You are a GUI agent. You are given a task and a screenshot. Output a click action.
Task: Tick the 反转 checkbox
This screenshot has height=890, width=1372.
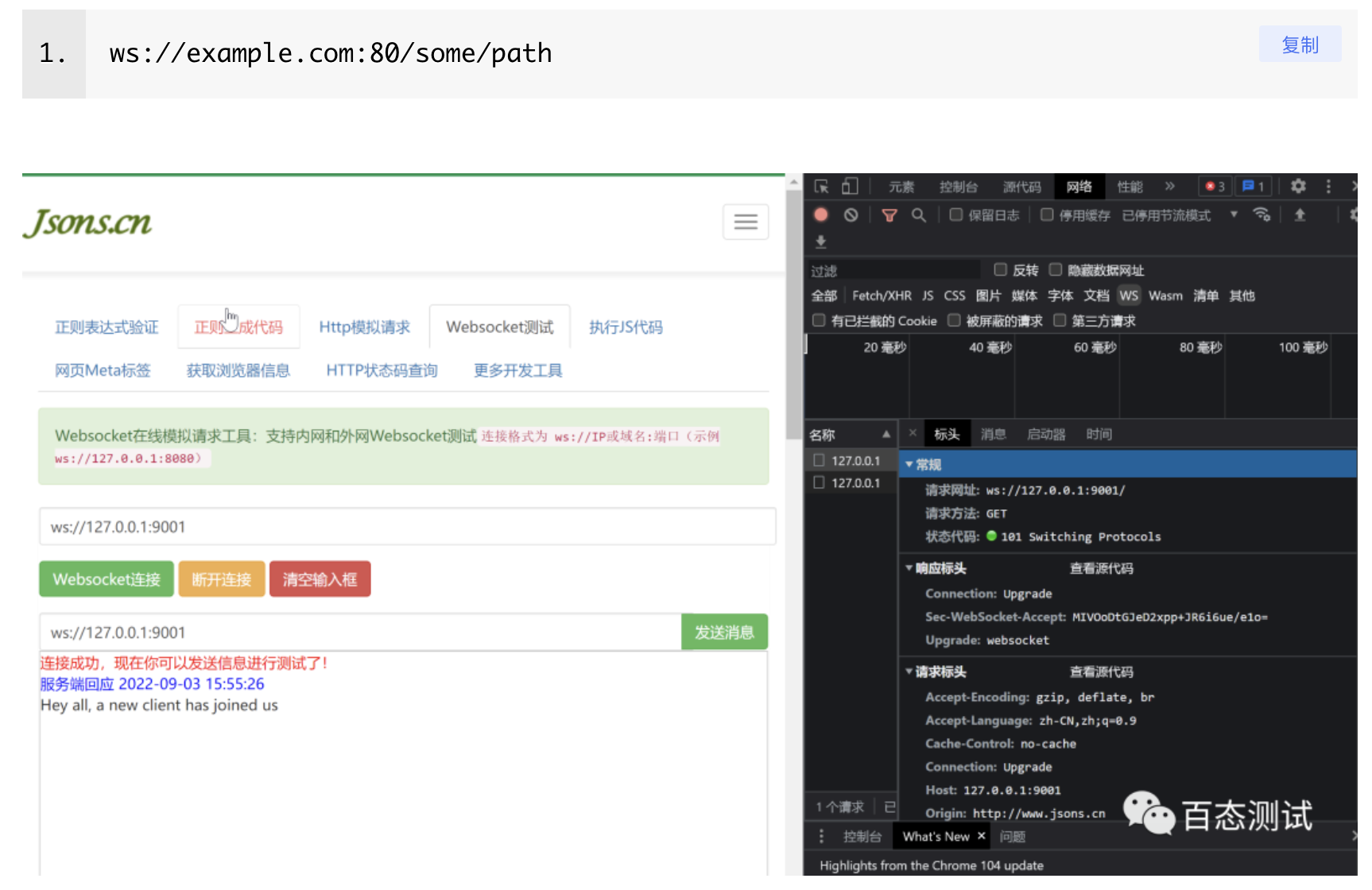1001,269
